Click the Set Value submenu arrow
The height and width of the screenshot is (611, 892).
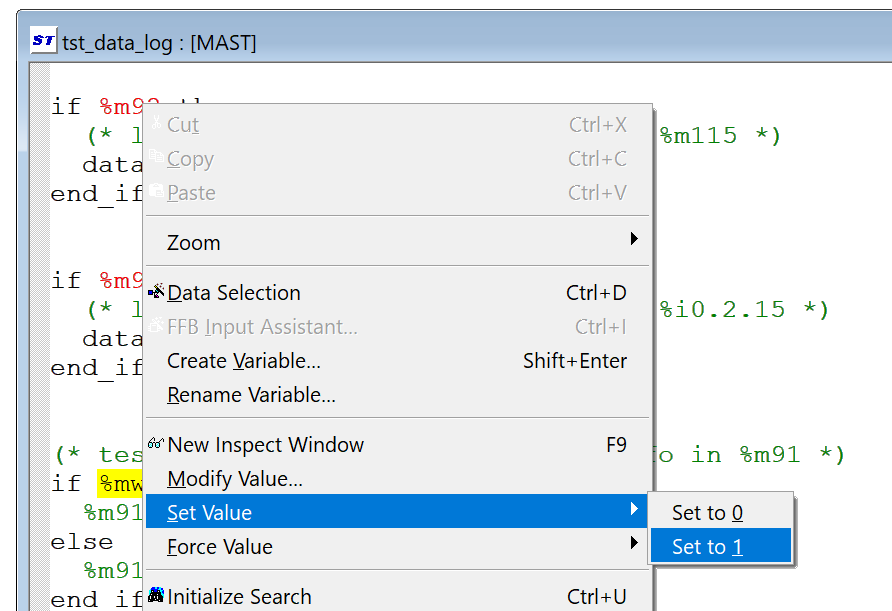[634, 510]
